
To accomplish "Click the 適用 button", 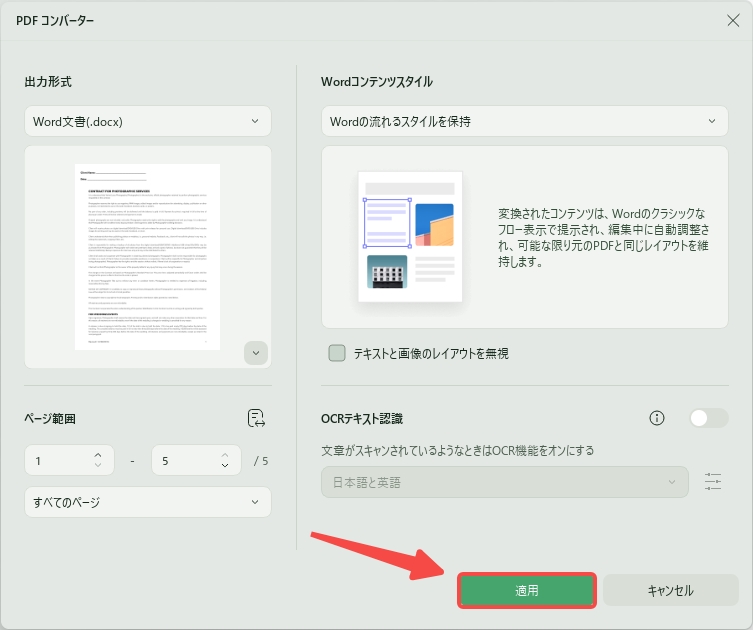I will [527, 590].
